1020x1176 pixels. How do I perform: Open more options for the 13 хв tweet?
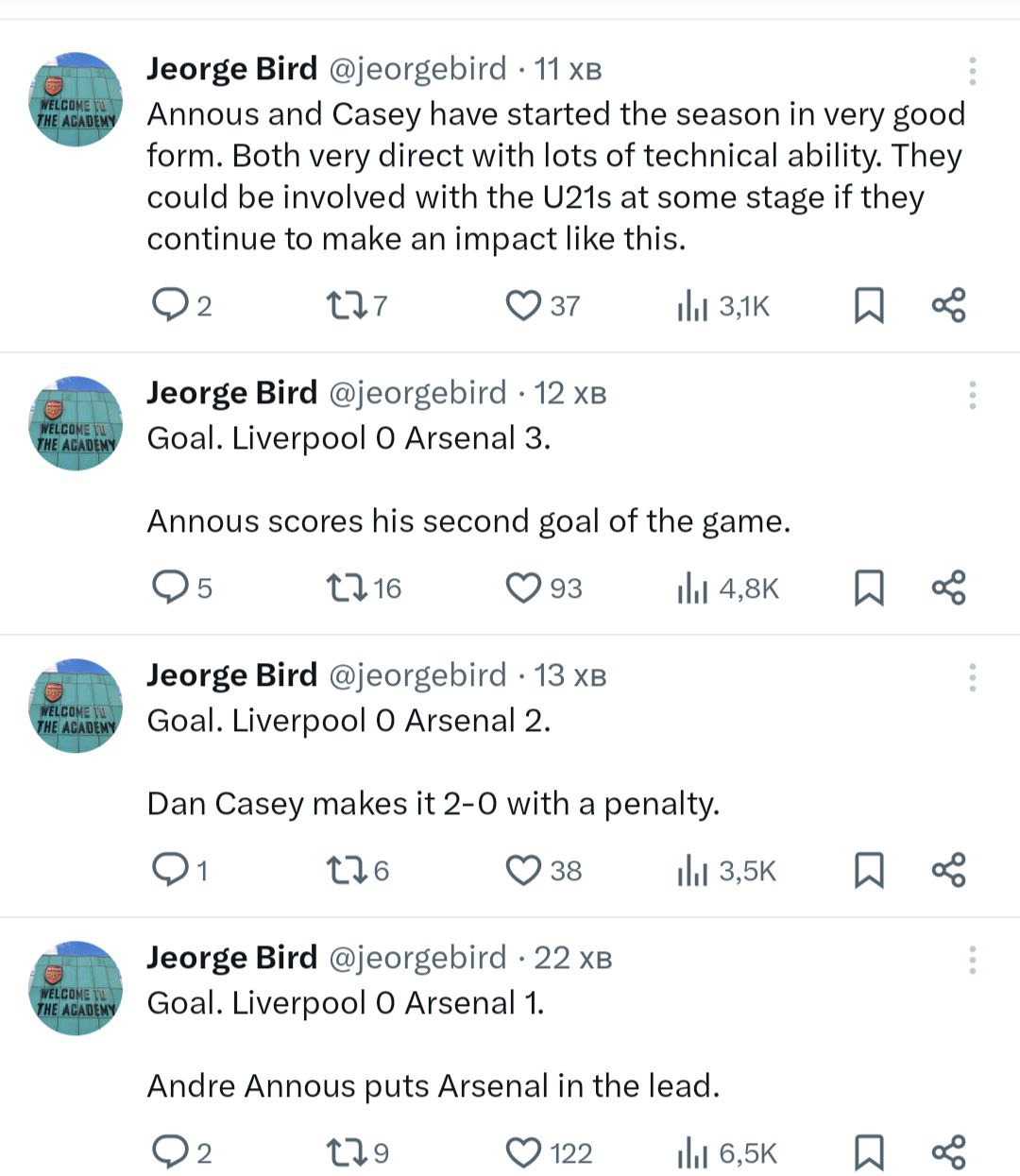[972, 677]
